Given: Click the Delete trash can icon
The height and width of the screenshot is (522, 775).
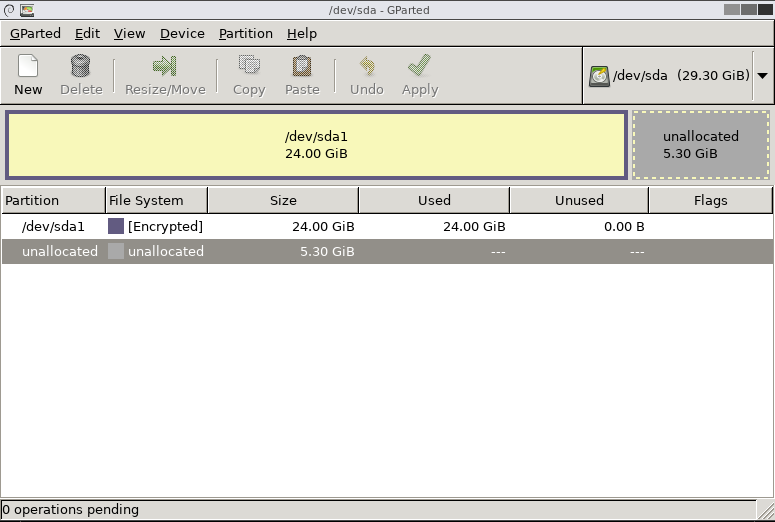Looking at the screenshot, I should click(81, 66).
